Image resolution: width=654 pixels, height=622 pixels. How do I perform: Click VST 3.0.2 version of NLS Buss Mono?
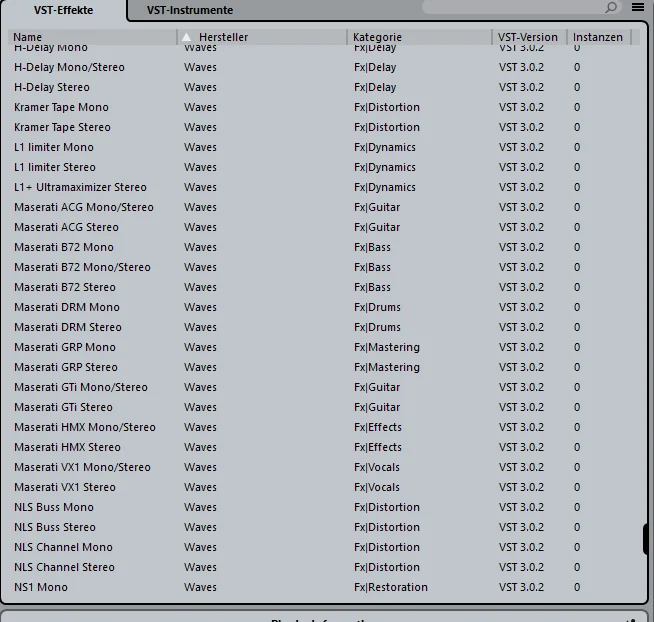521,507
